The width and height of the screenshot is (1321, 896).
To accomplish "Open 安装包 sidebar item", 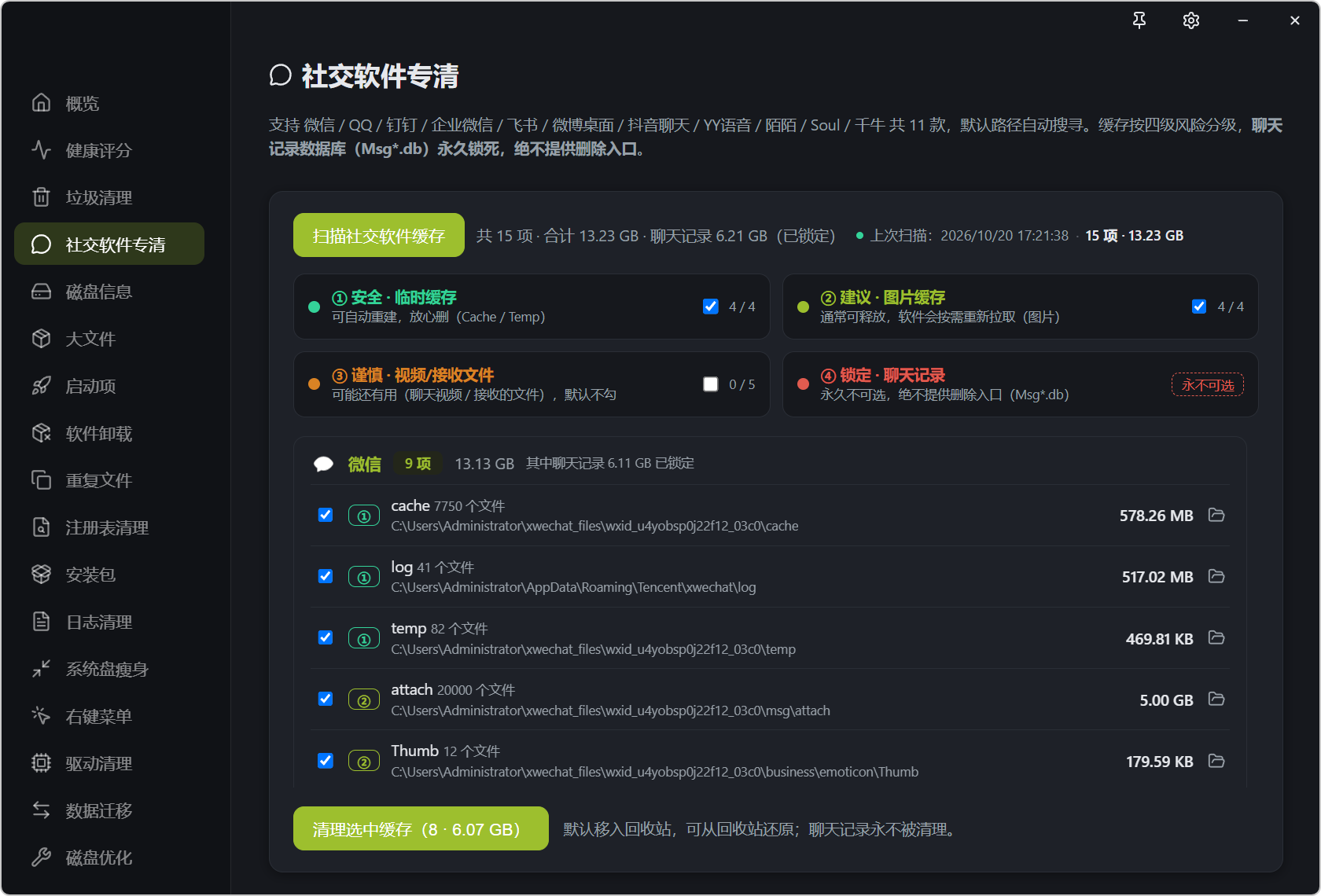I will pos(109,575).
